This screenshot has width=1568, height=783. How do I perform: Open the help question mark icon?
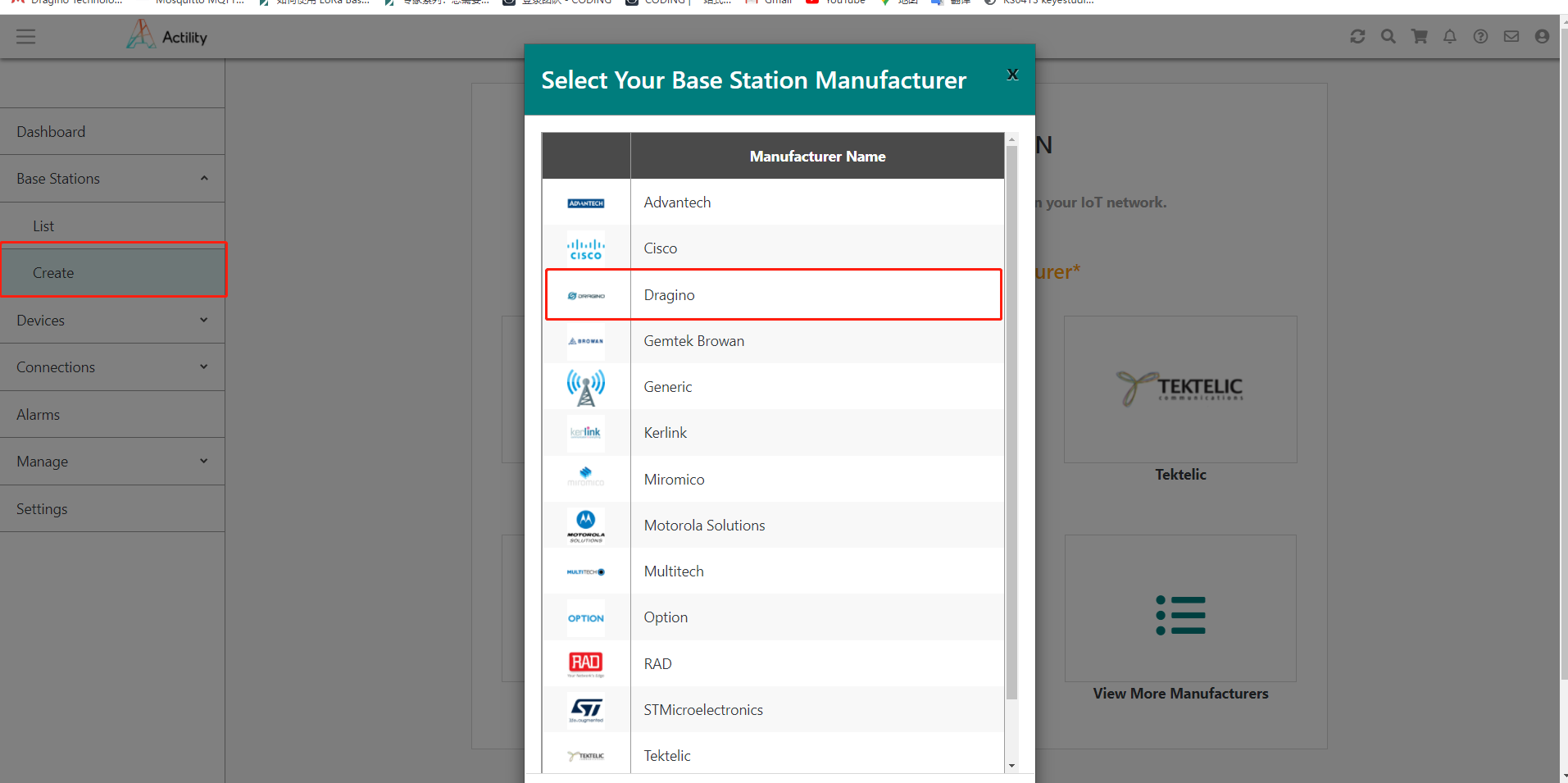(x=1480, y=36)
